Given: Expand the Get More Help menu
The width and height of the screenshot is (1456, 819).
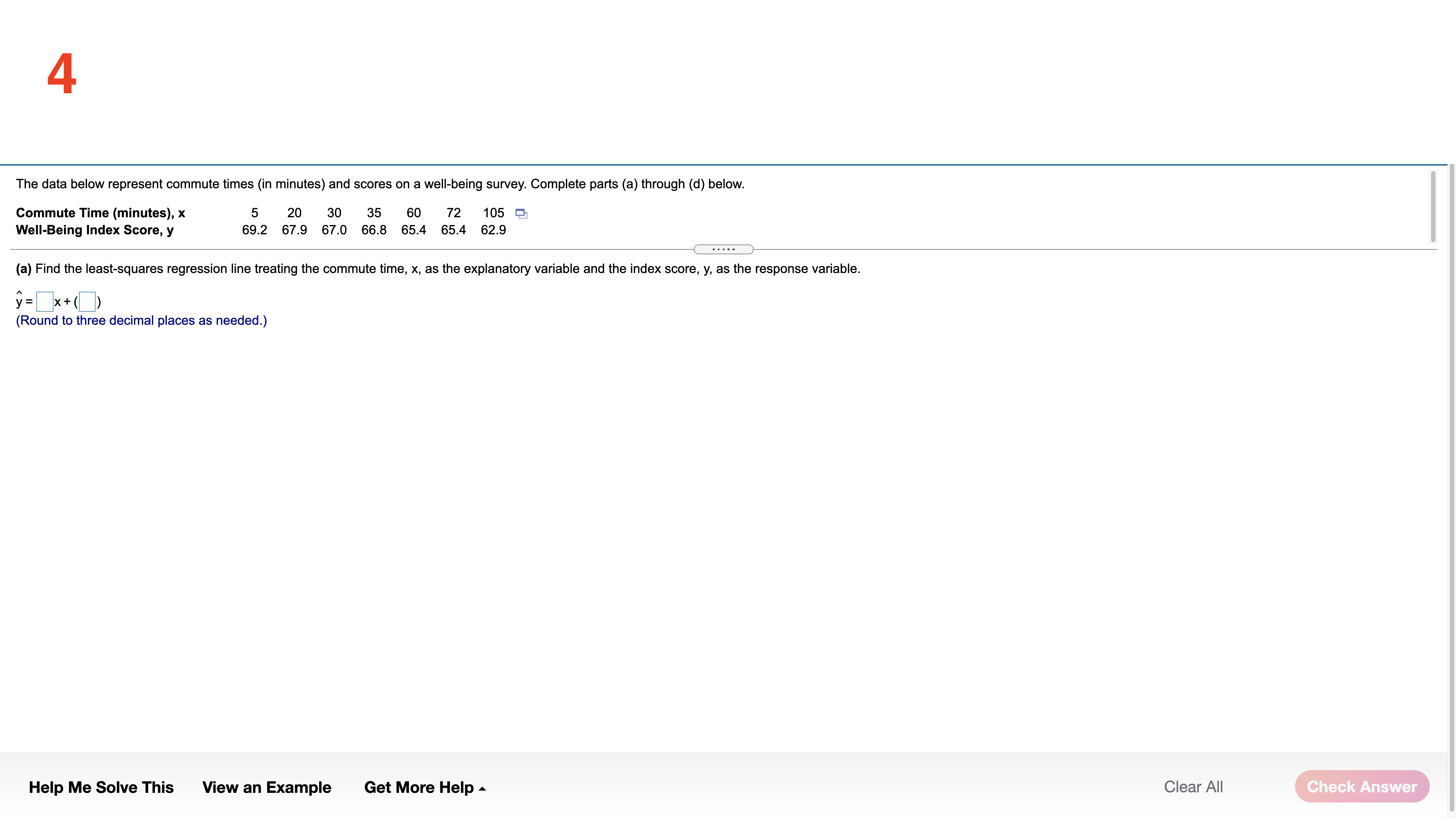Looking at the screenshot, I should pyautogui.click(x=425, y=787).
